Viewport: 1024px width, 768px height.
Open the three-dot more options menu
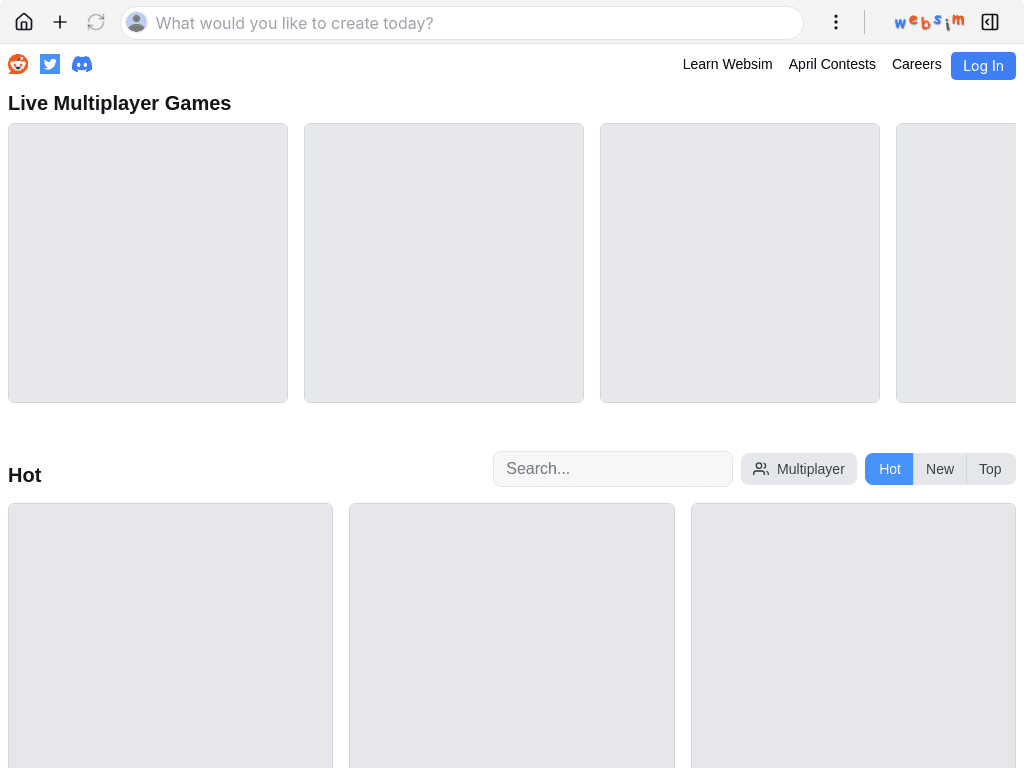[836, 22]
